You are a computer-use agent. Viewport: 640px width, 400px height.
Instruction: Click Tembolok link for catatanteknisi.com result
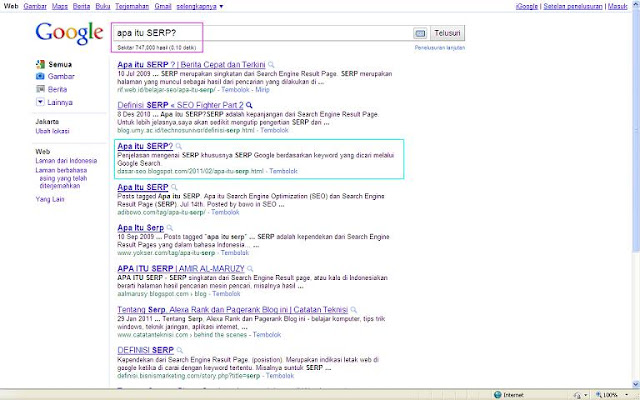point(267,335)
